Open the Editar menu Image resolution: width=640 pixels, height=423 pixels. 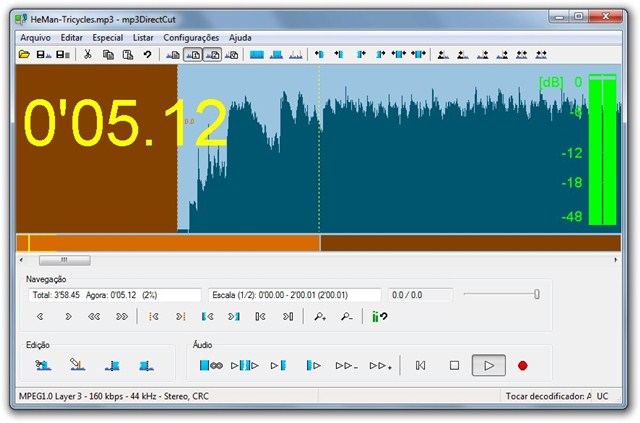tap(71, 38)
